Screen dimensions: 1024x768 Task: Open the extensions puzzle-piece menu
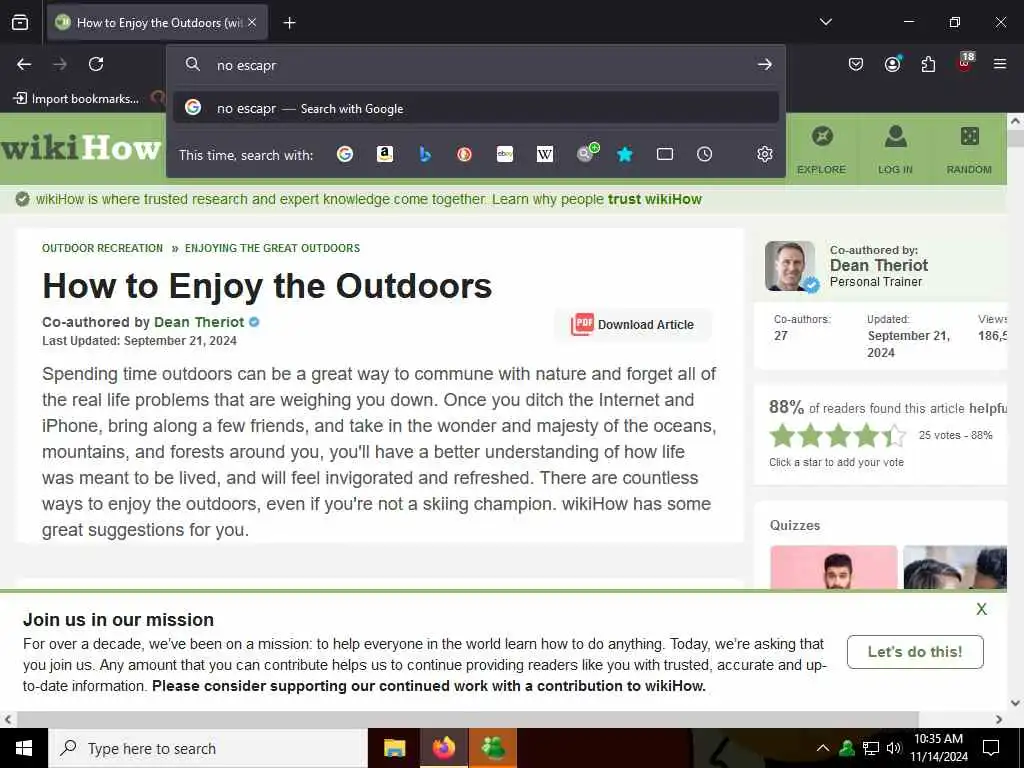coord(928,64)
